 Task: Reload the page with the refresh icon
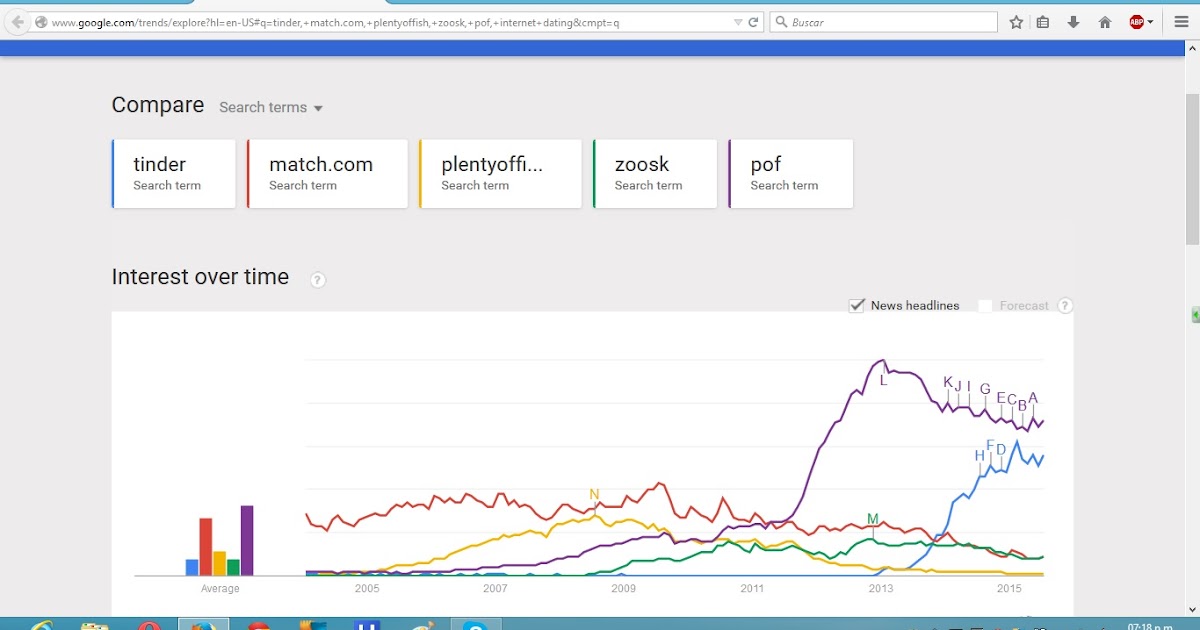(x=754, y=22)
